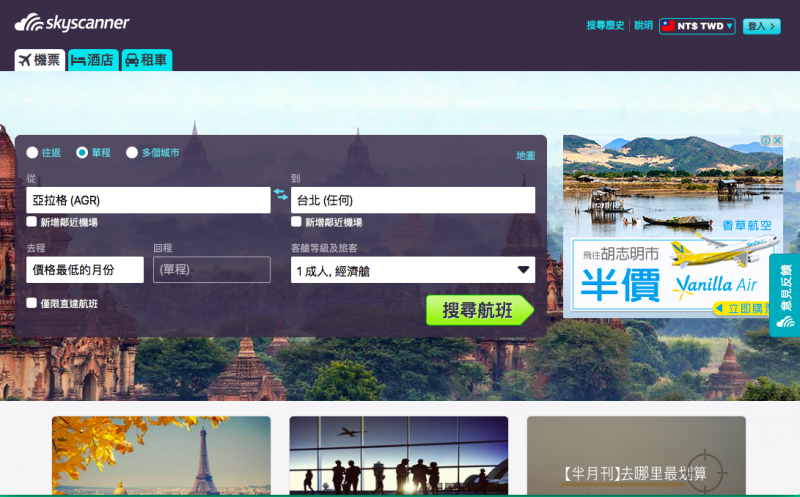Viewport: 800px width, 497px height.
Task: Select the 往返 round-trip radio button
Action: [x=32, y=153]
